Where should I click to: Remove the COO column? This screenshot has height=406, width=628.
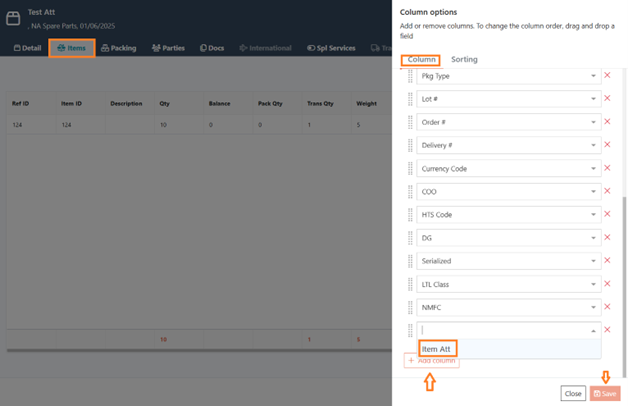[607, 191]
